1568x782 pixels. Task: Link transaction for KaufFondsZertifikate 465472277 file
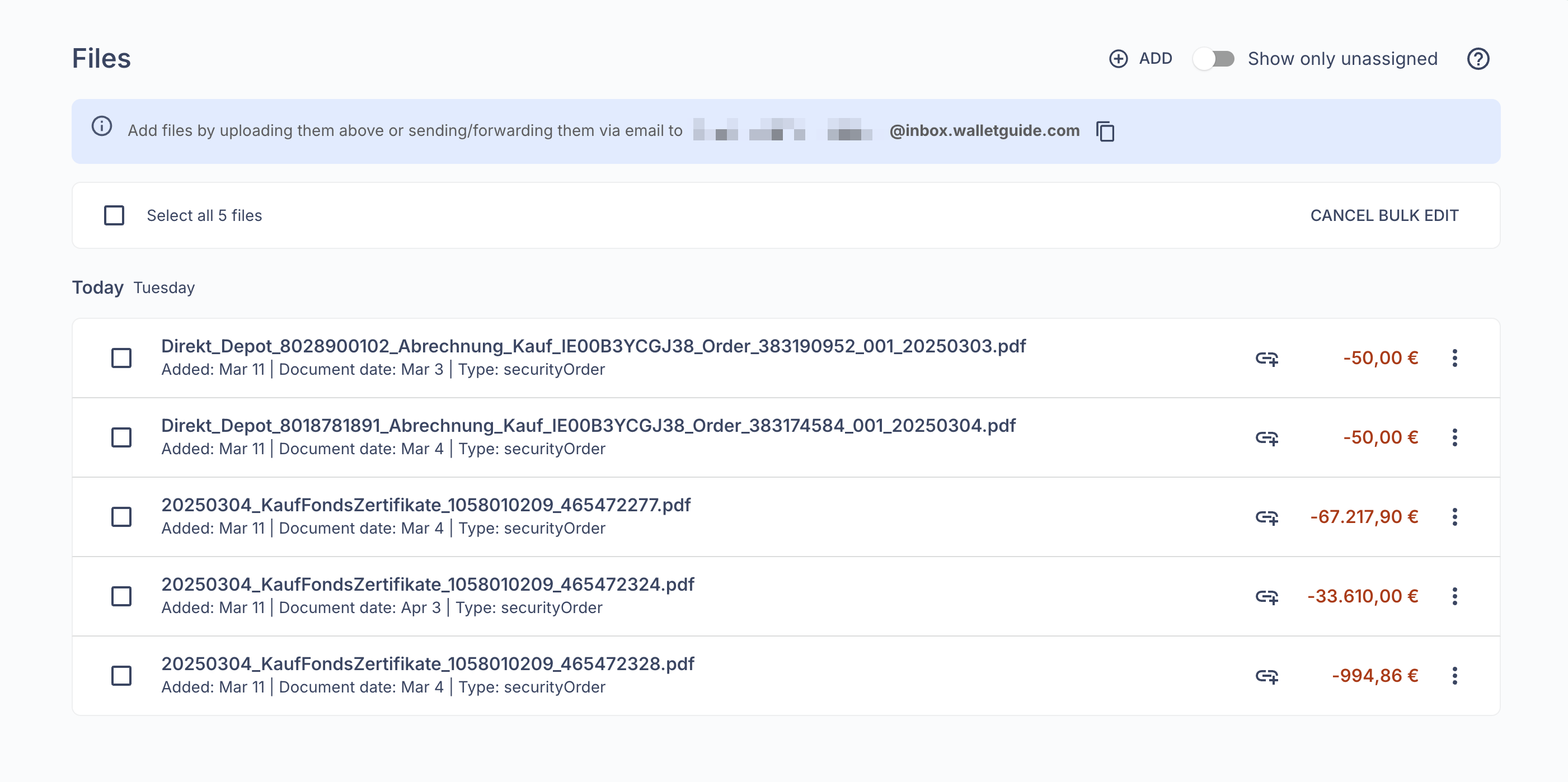[x=1267, y=517]
